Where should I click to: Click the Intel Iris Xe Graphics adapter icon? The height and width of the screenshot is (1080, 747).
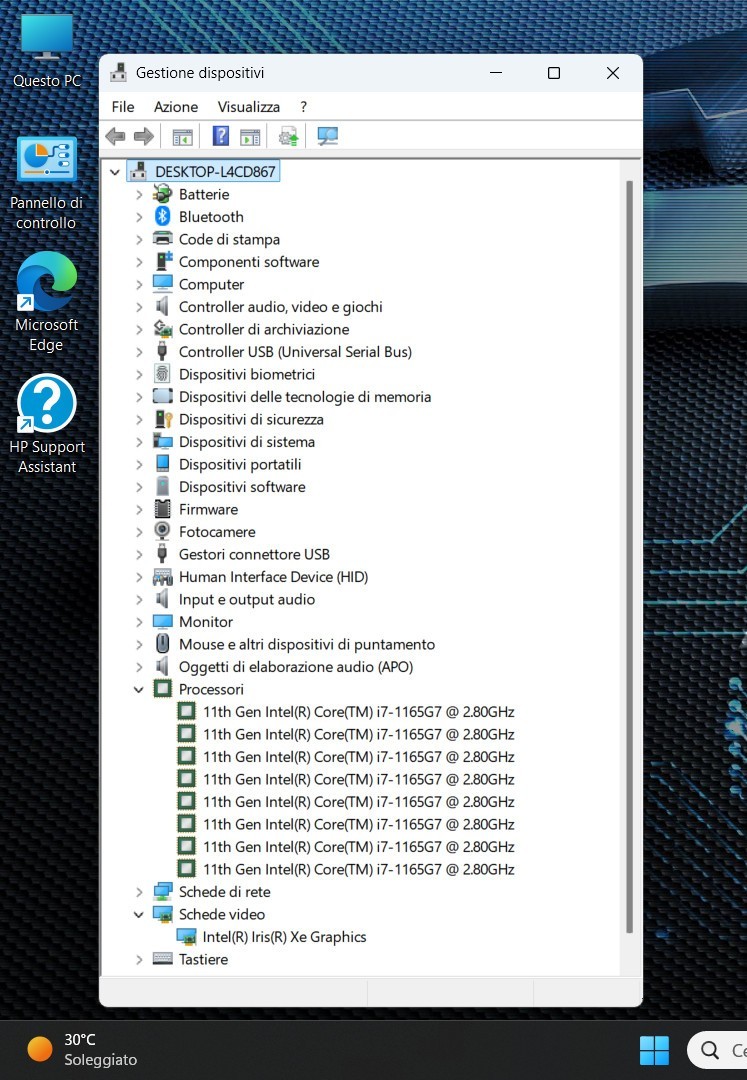tap(186, 937)
